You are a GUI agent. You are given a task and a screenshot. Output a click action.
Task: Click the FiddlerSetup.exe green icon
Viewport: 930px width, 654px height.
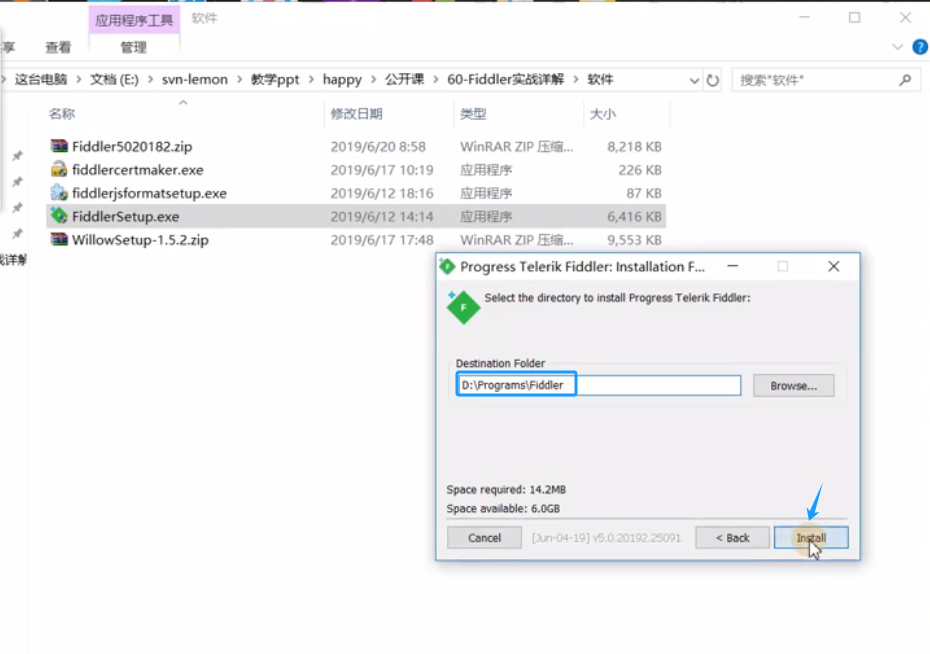(59, 216)
